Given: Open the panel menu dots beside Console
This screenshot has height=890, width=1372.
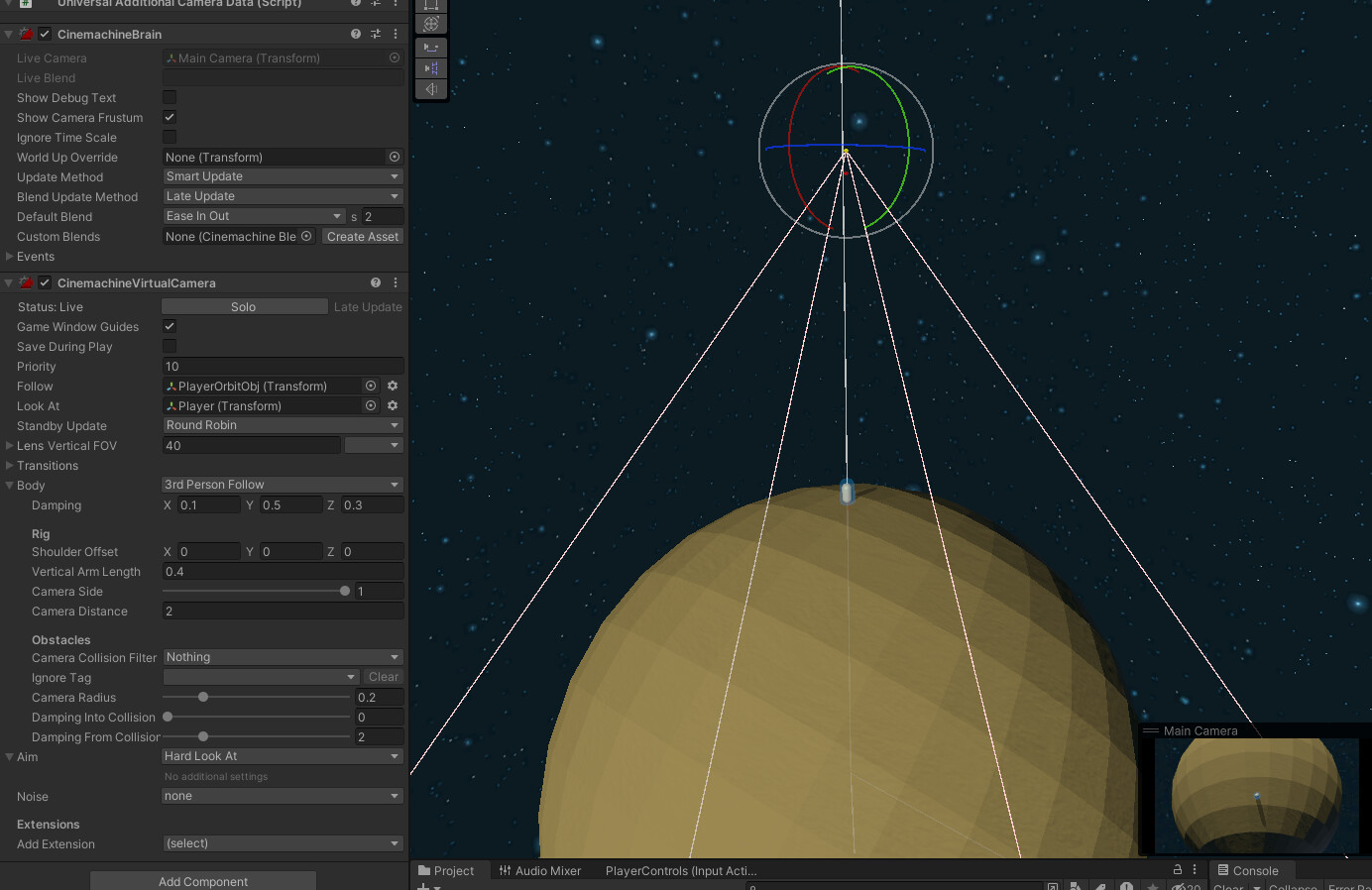Looking at the screenshot, I should pos(1195,869).
